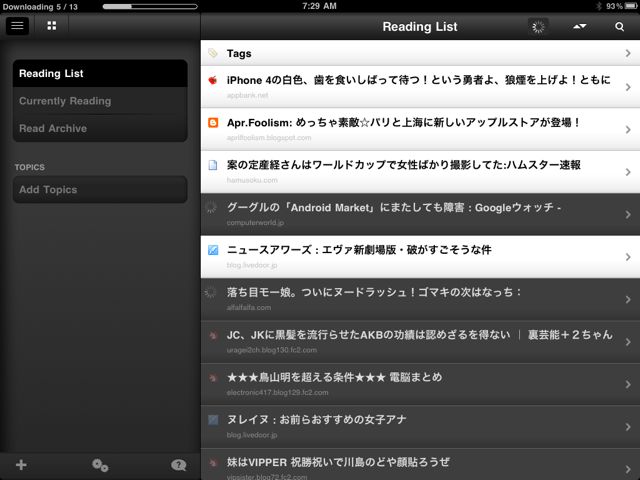The image size is (640, 480).
Task: Open ニュースアワーズ article title
Action: 359,250
